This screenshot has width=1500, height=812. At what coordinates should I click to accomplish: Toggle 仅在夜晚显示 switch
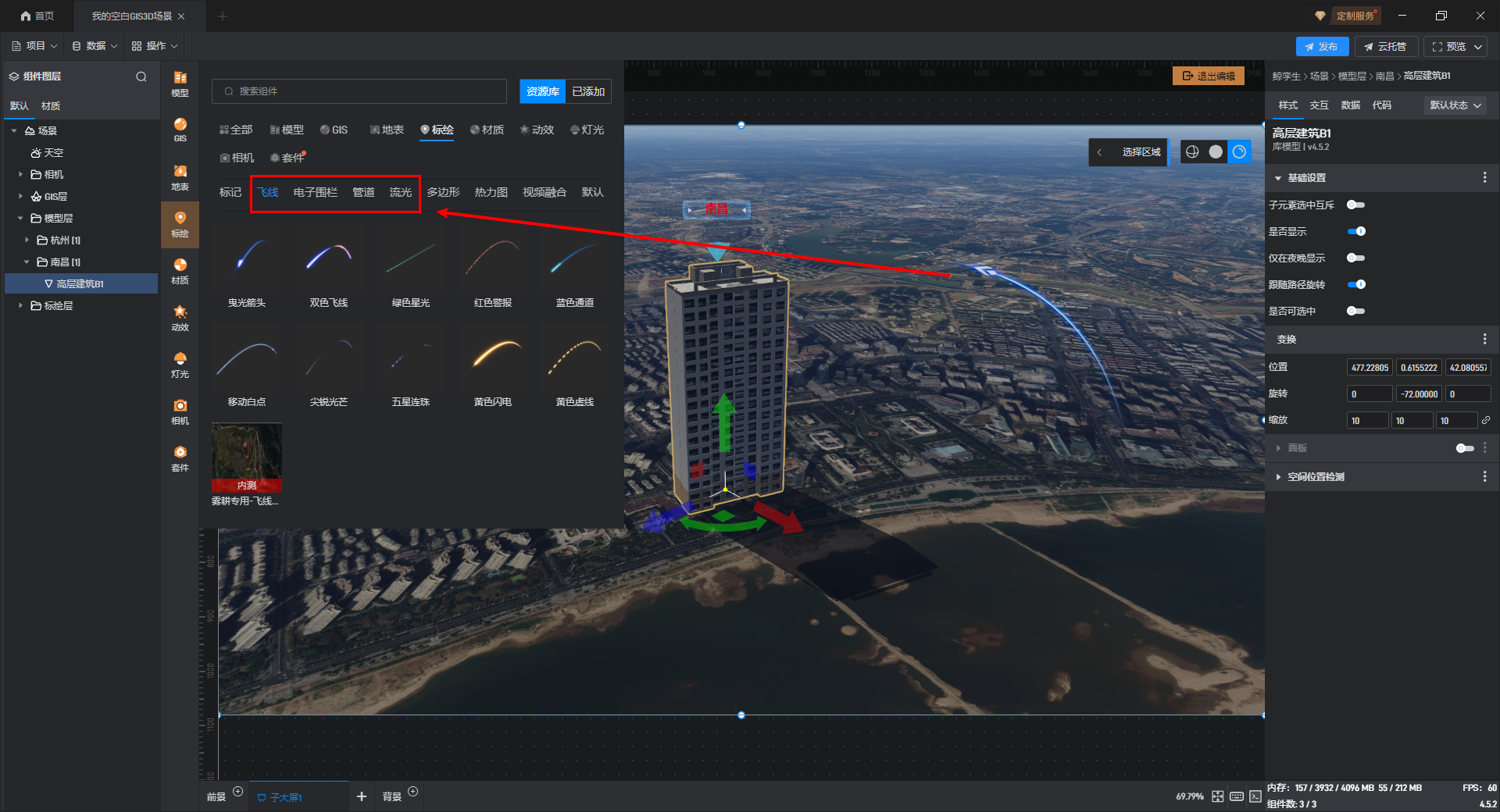(x=1355, y=258)
